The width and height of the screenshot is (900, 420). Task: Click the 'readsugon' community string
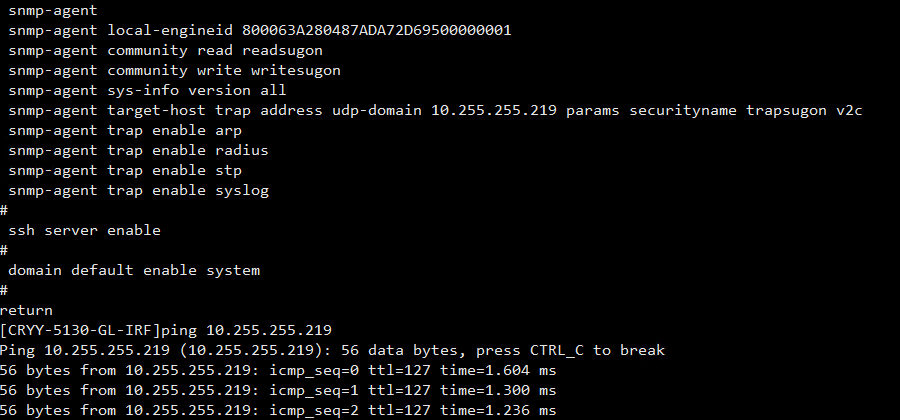[x=282, y=50]
